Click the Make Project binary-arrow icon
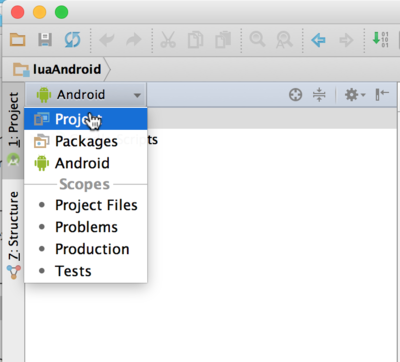 tap(380, 39)
